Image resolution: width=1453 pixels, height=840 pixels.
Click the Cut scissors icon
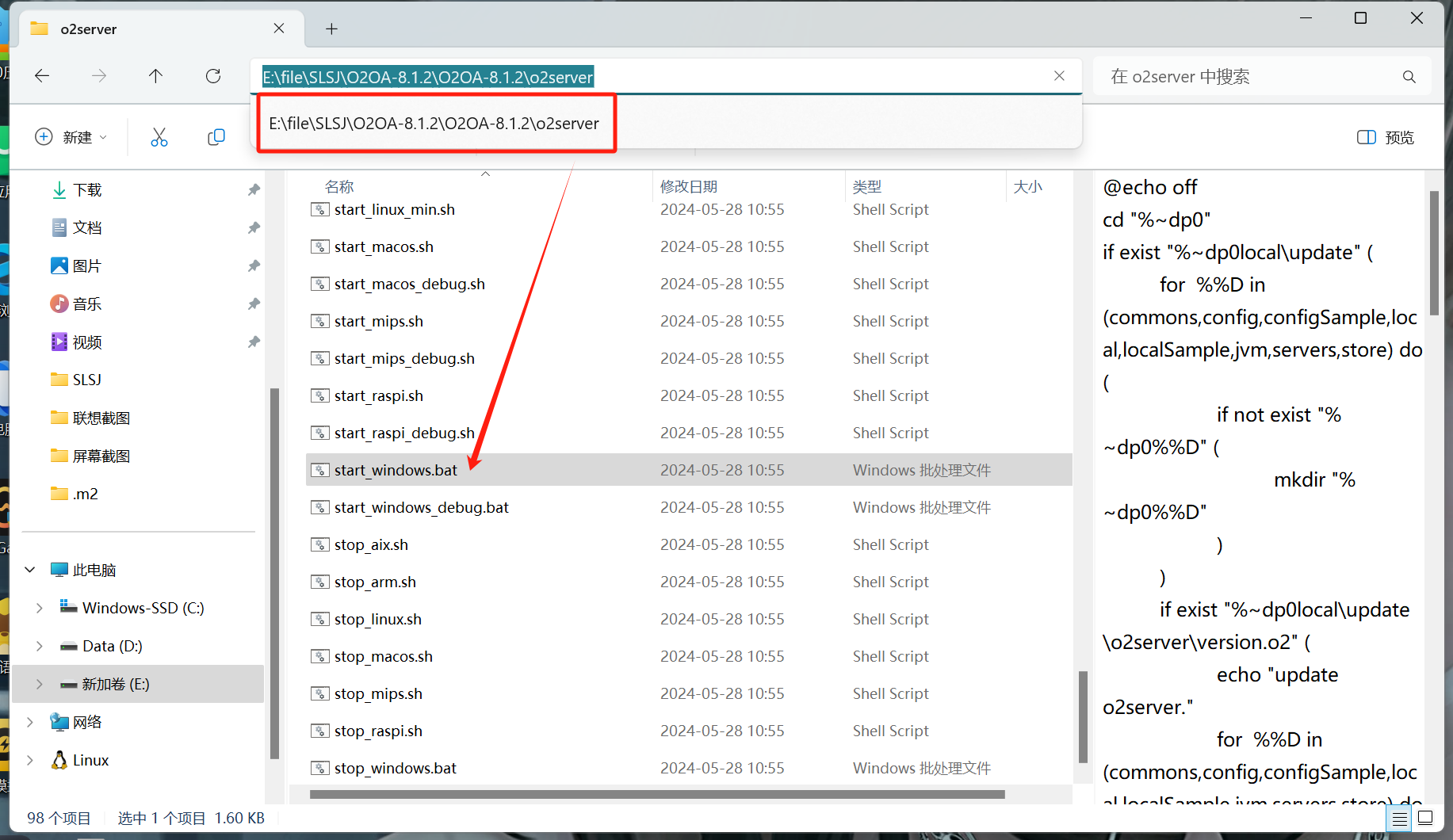click(x=159, y=137)
